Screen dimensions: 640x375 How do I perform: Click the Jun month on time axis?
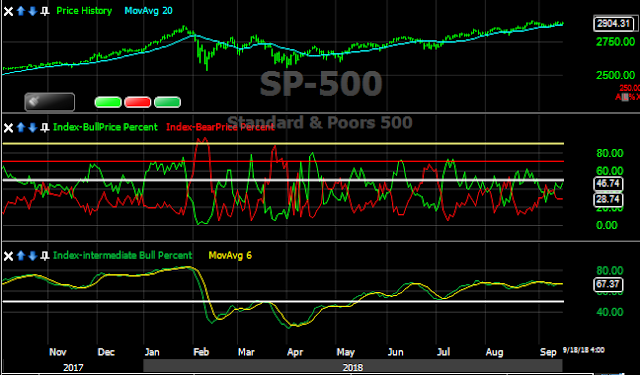tap(395, 352)
